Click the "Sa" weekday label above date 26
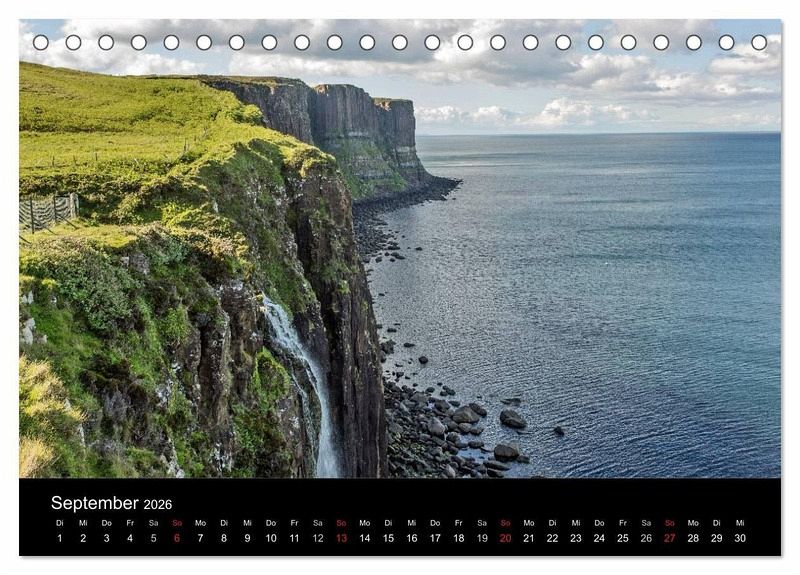800x575 pixels. (x=646, y=523)
